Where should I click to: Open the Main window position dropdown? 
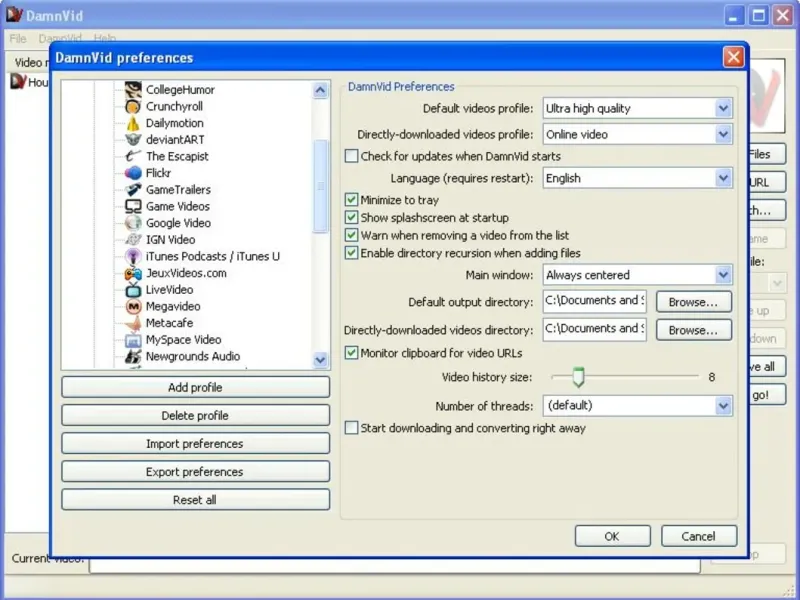pos(723,275)
